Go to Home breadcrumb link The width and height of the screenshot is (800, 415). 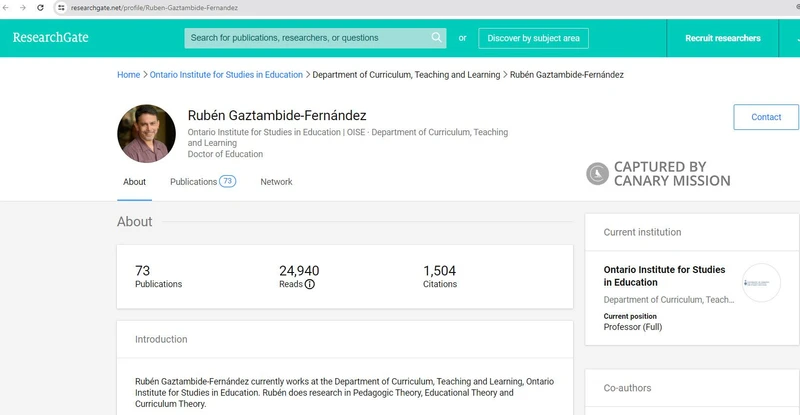point(129,75)
